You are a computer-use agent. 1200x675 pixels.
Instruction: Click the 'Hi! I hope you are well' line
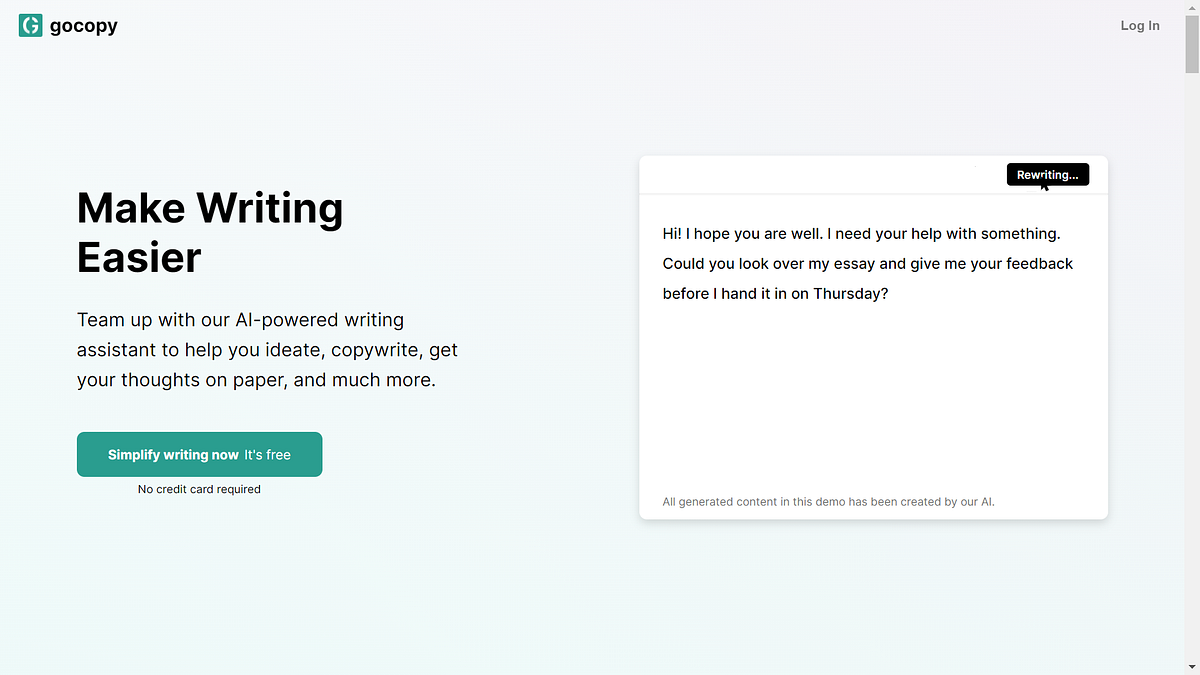tap(860, 234)
